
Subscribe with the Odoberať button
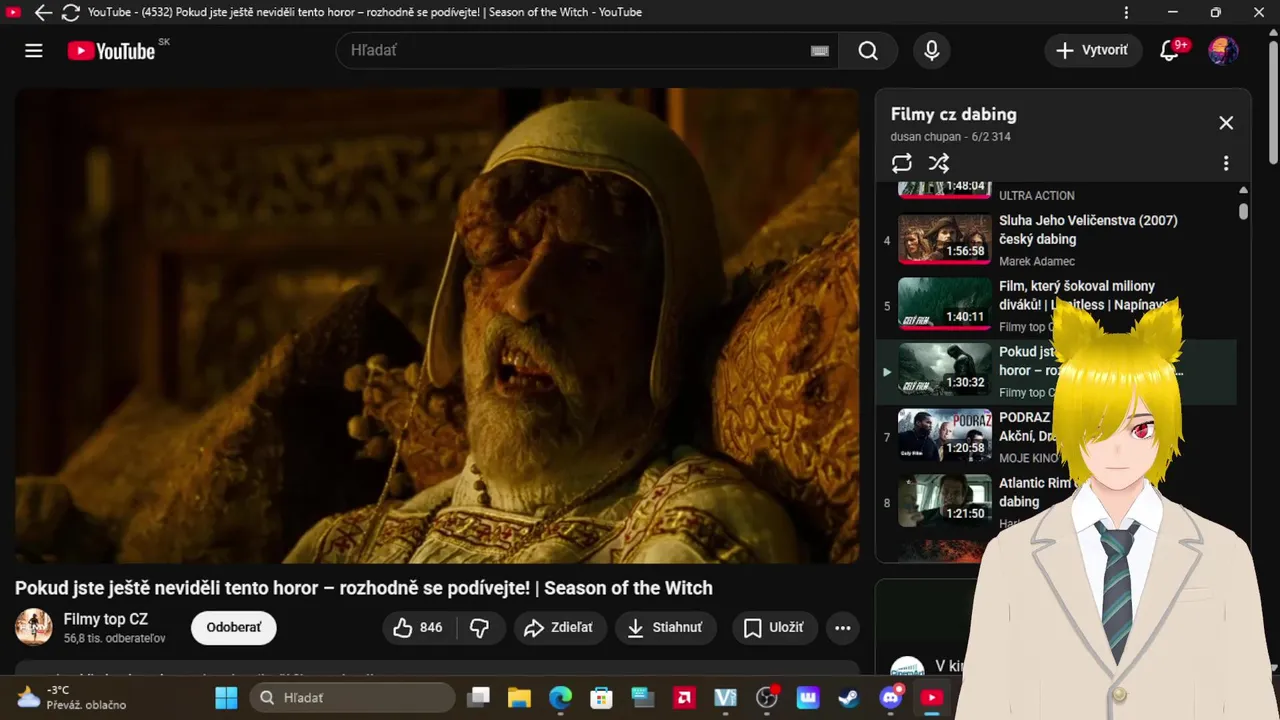234,628
